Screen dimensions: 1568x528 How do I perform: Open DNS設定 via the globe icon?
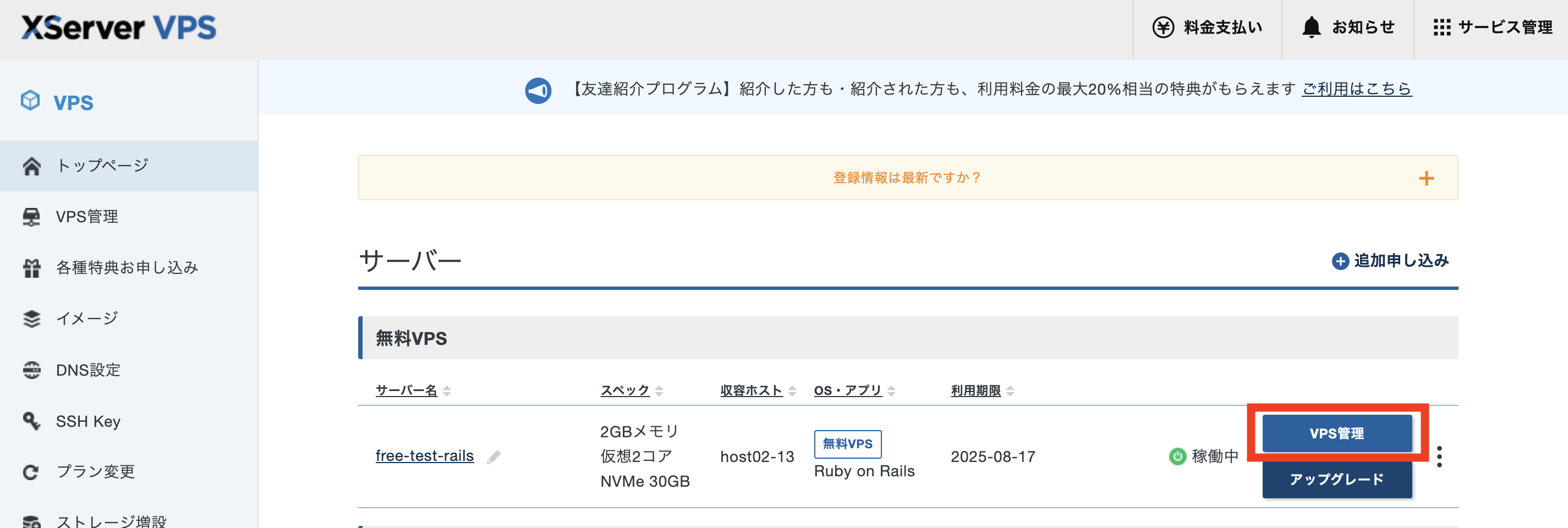[x=32, y=369]
